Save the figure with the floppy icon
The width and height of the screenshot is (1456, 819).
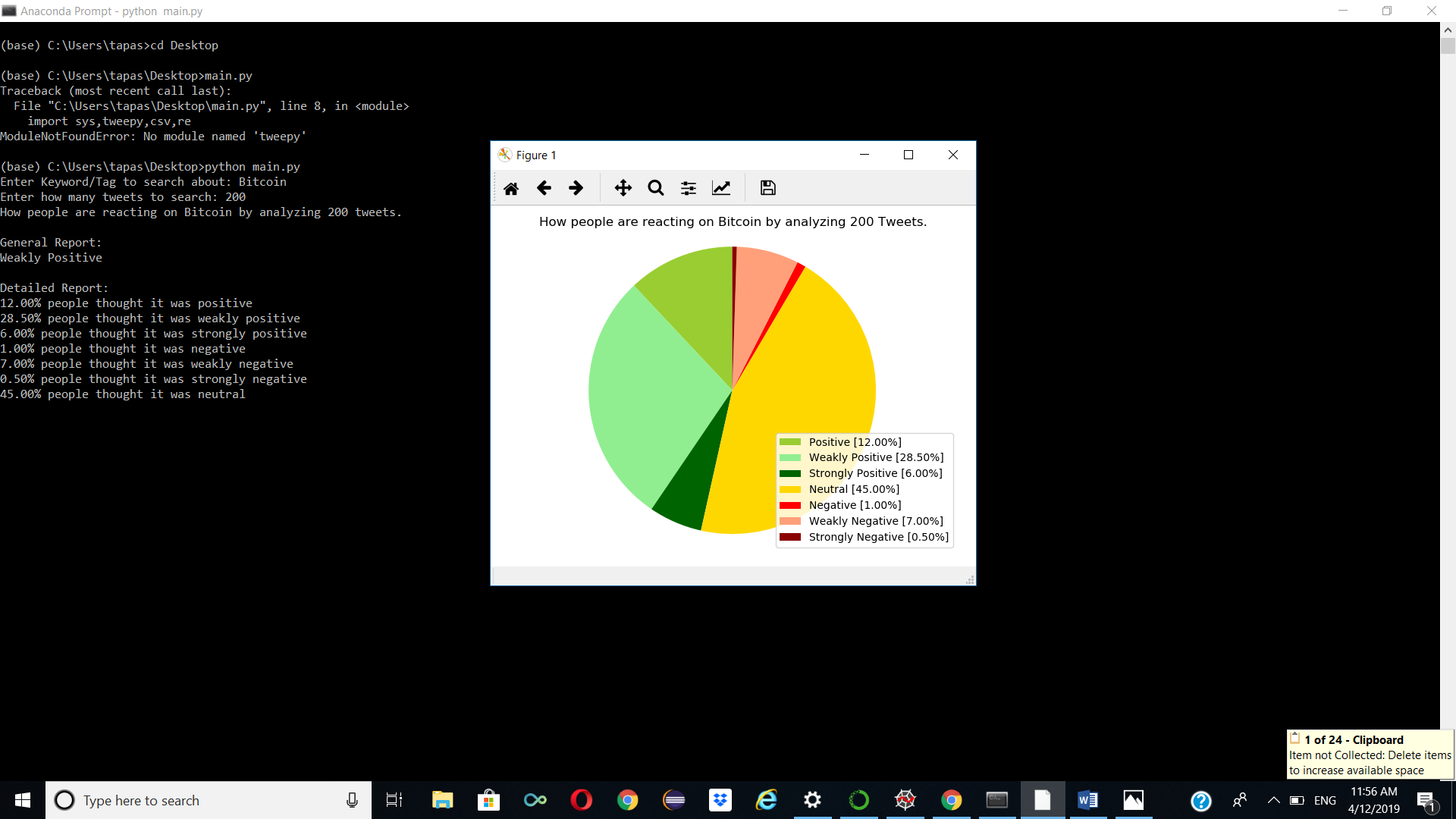[768, 188]
